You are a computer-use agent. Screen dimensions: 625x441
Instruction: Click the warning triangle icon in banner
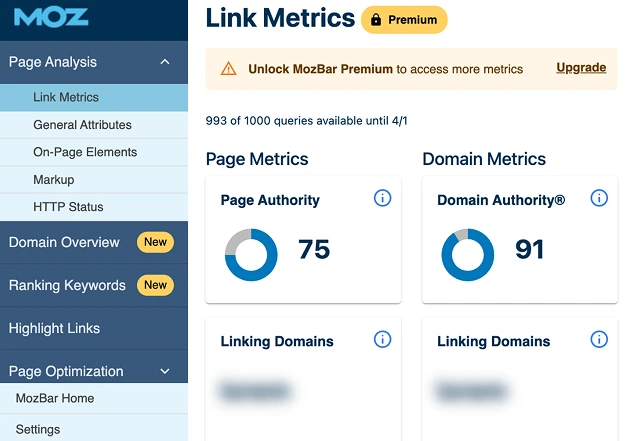coord(229,69)
